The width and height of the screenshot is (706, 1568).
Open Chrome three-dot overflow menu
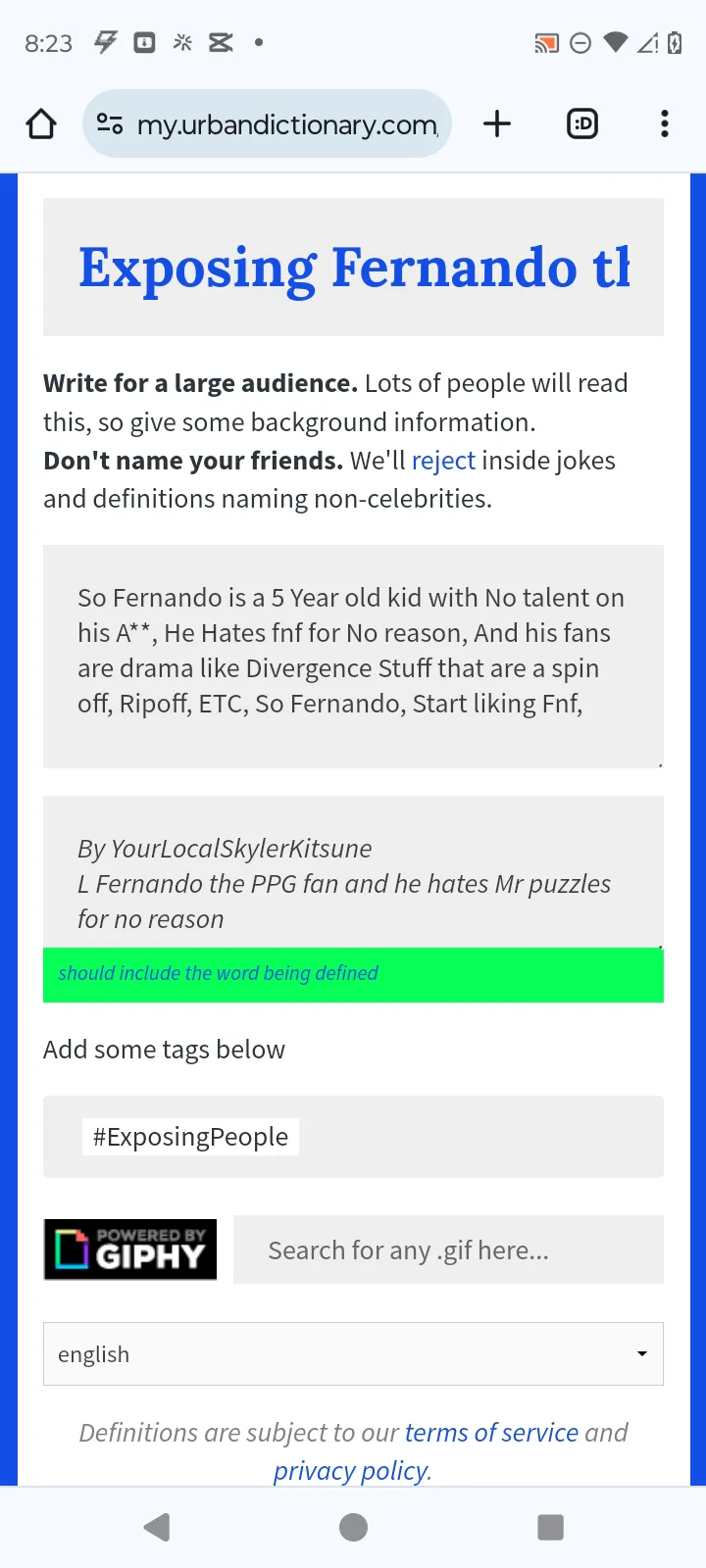(665, 124)
